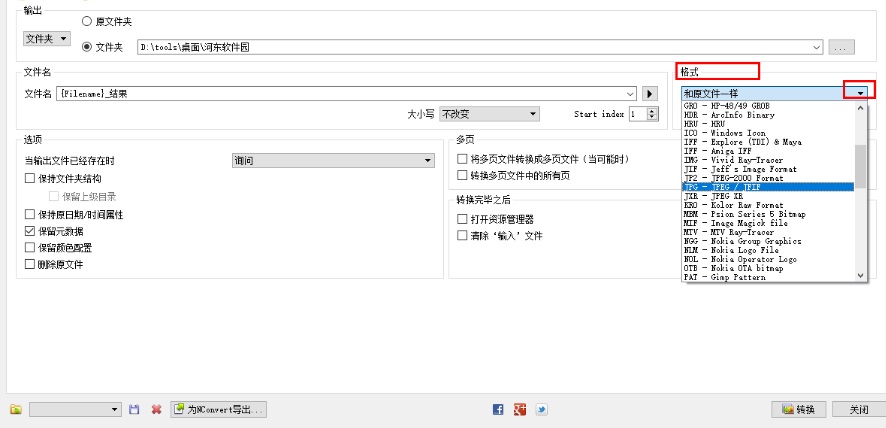Screen dimensions: 886x428
Task: Click scroll down arrow of format list
Action: 861,276
